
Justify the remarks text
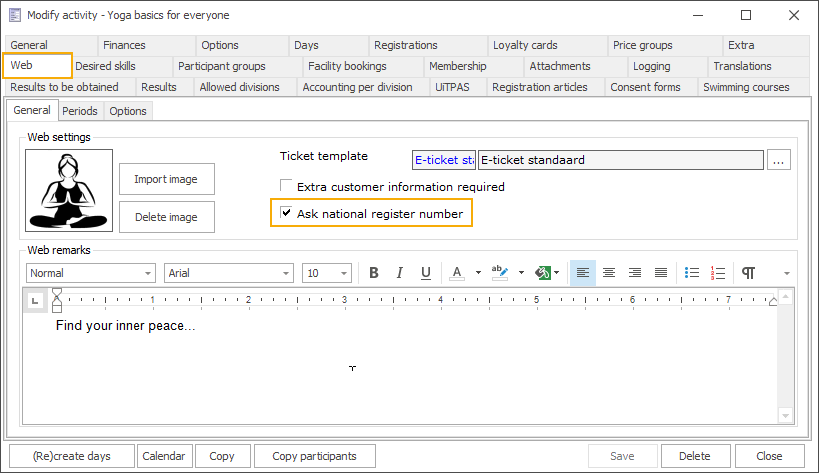661,273
